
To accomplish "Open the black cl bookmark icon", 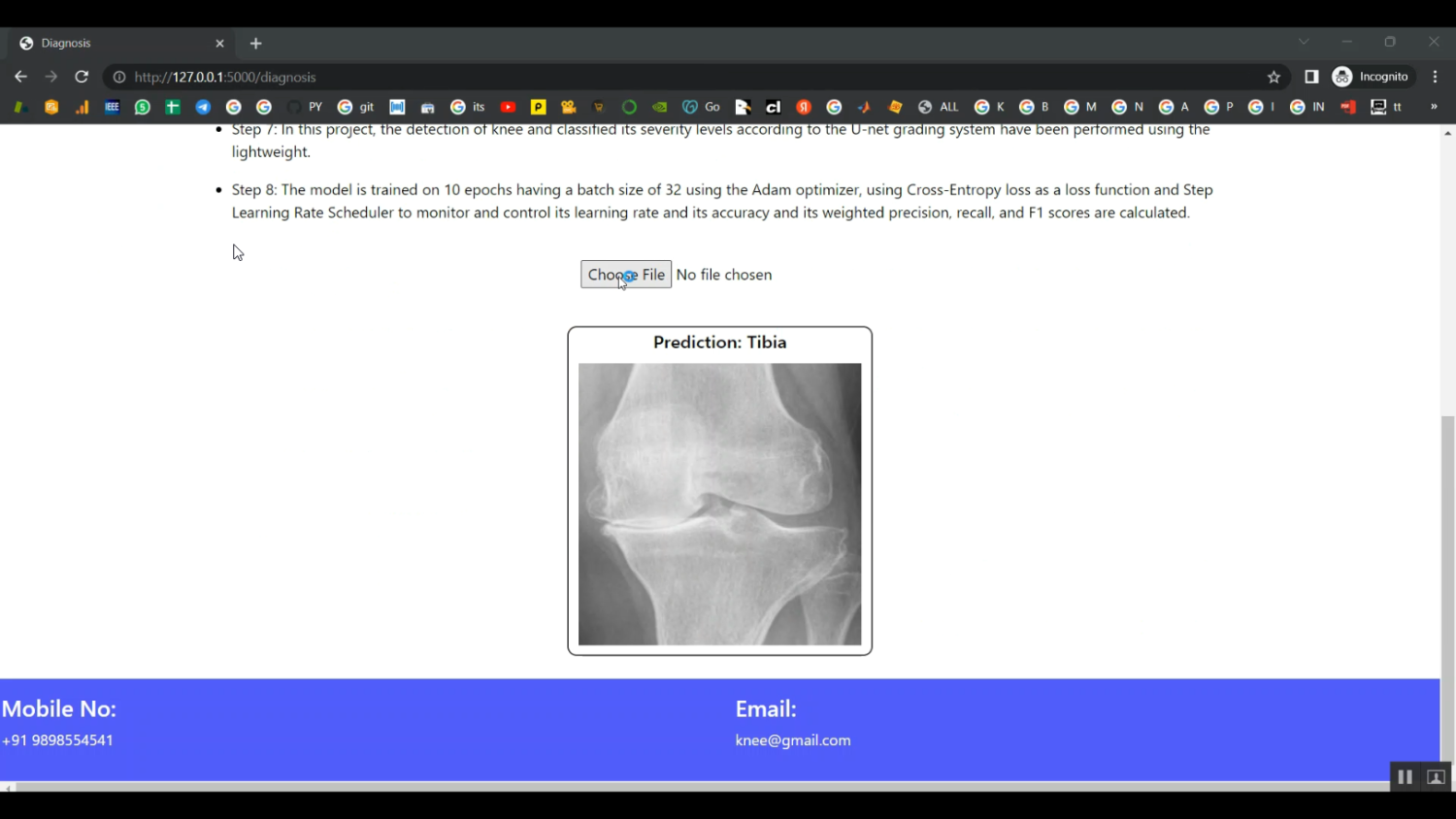I will pyautogui.click(x=773, y=107).
